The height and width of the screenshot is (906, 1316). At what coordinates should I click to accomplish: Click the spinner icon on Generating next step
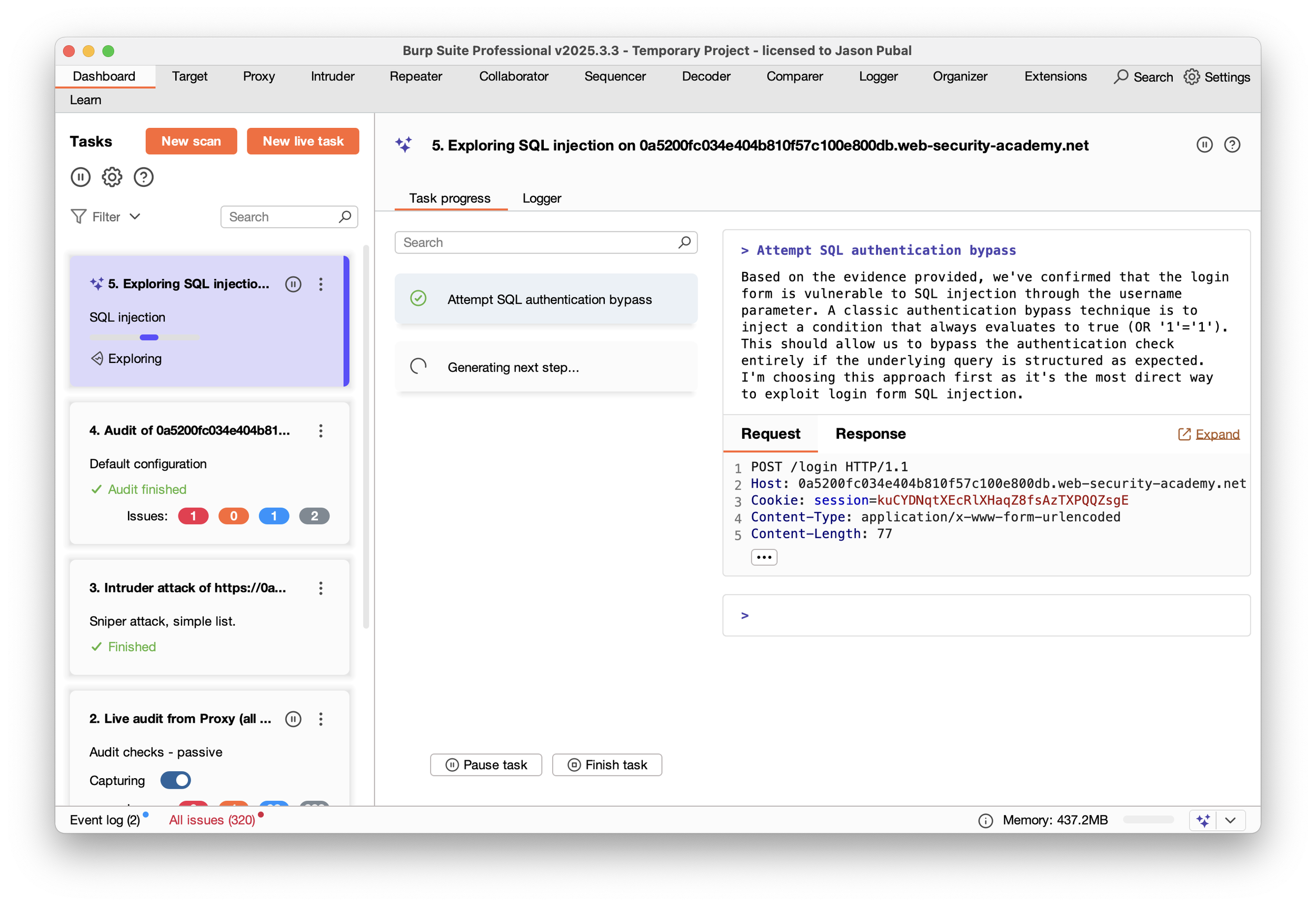pos(418,367)
